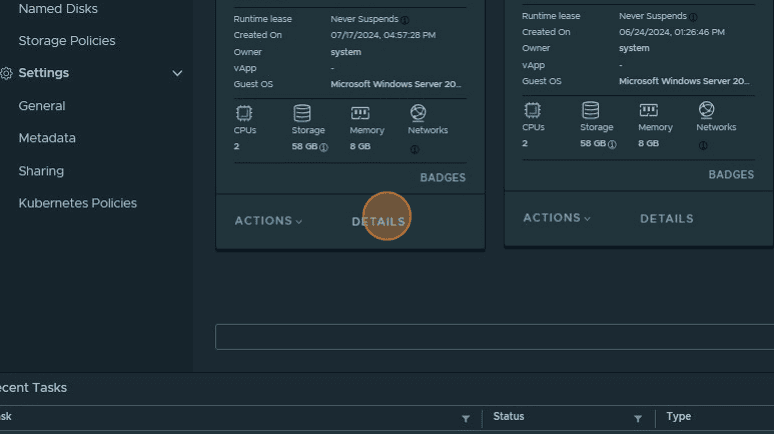Screen dimensions: 774x434
Task: Click CPUs chip icon on 06/24/2024 VM card
Action: [533, 110]
